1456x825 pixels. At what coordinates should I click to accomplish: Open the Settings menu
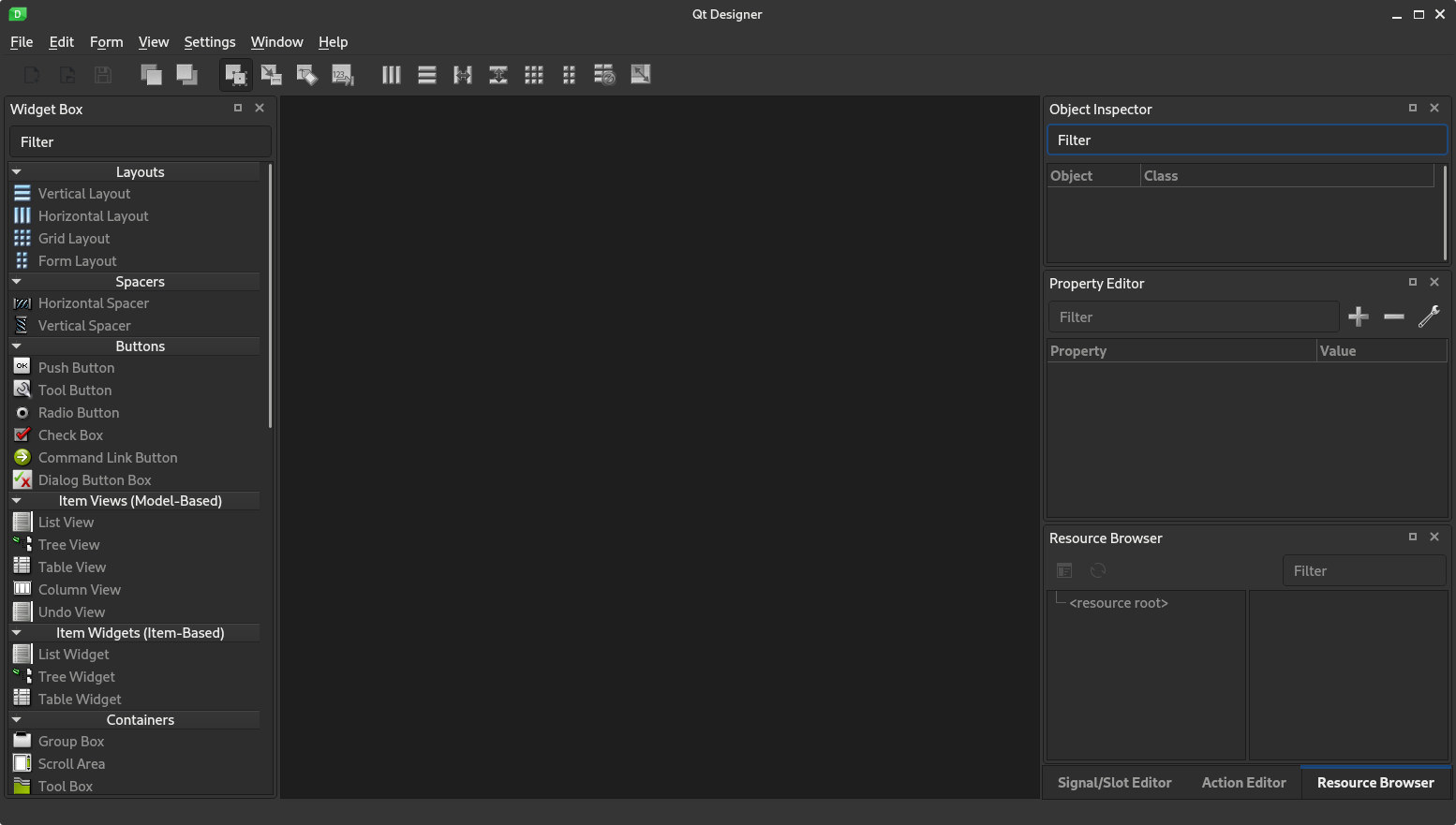point(210,42)
